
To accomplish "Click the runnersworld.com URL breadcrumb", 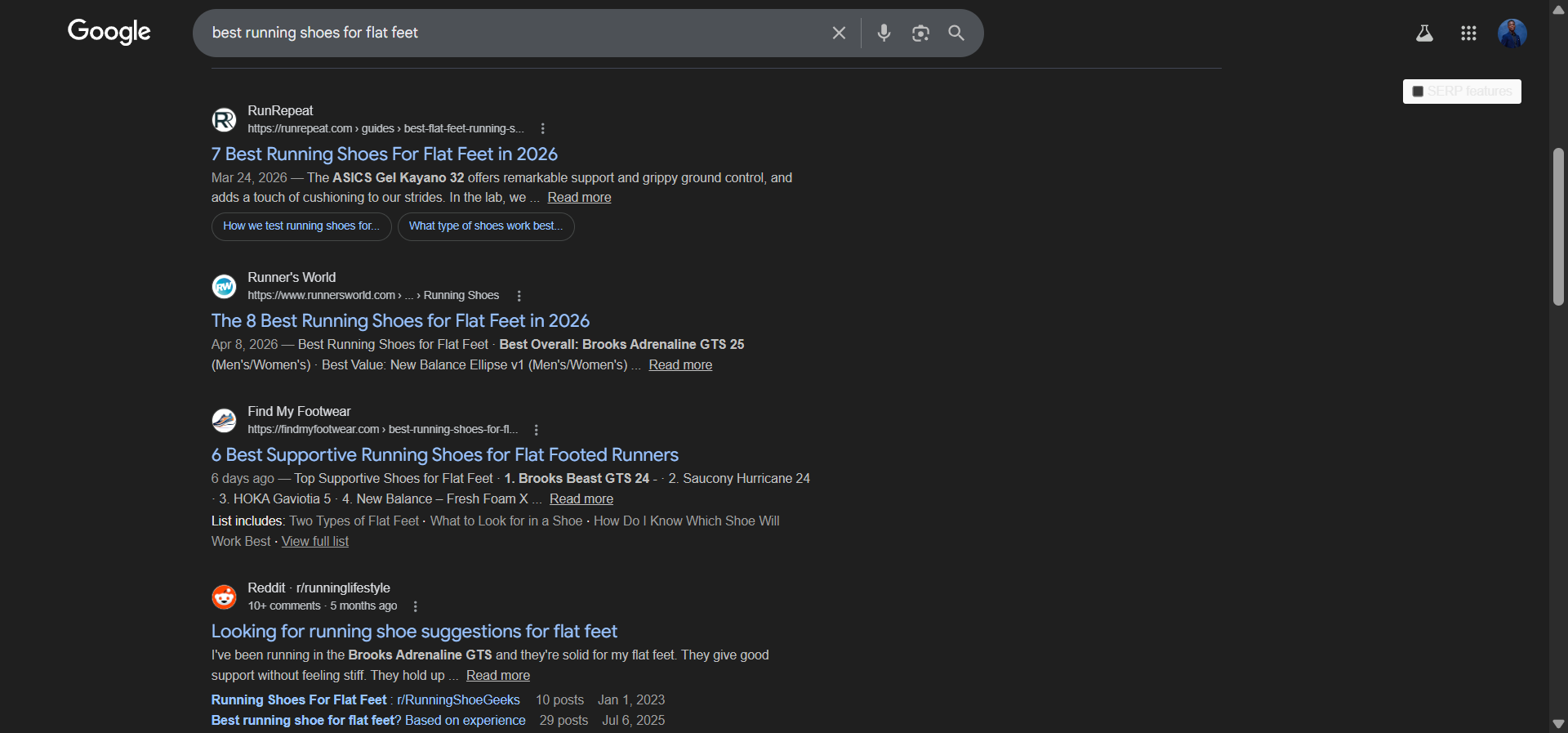I will click(x=373, y=296).
